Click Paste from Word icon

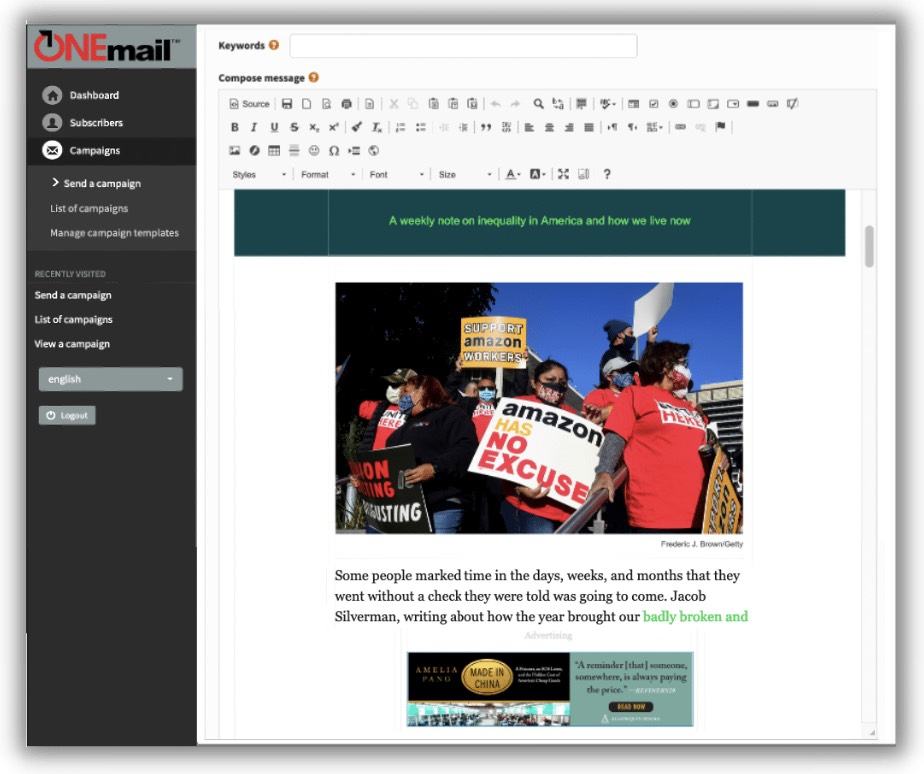(472, 104)
